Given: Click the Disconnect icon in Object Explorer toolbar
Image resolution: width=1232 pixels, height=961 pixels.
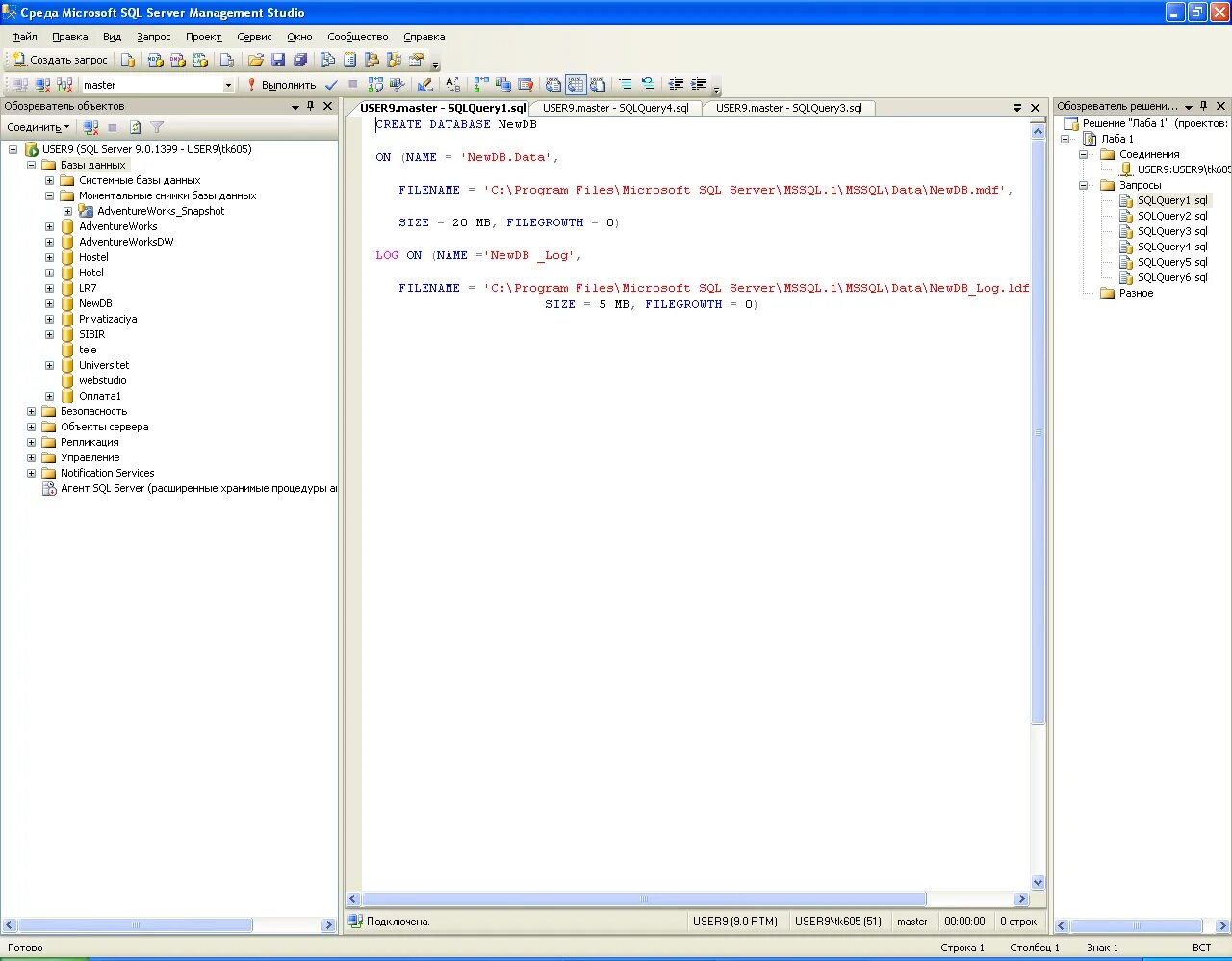Looking at the screenshot, I should (x=90, y=127).
